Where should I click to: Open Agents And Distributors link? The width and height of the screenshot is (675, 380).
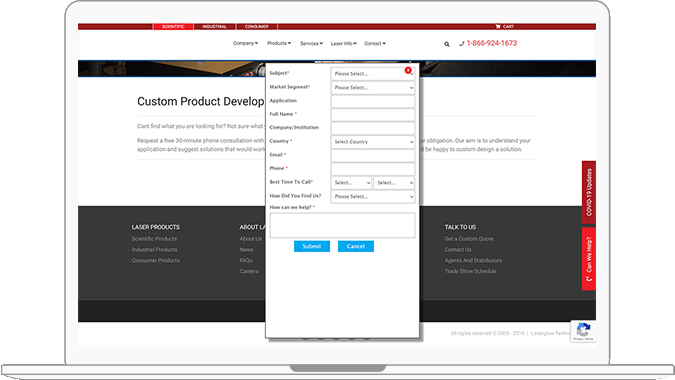[473, 260]
